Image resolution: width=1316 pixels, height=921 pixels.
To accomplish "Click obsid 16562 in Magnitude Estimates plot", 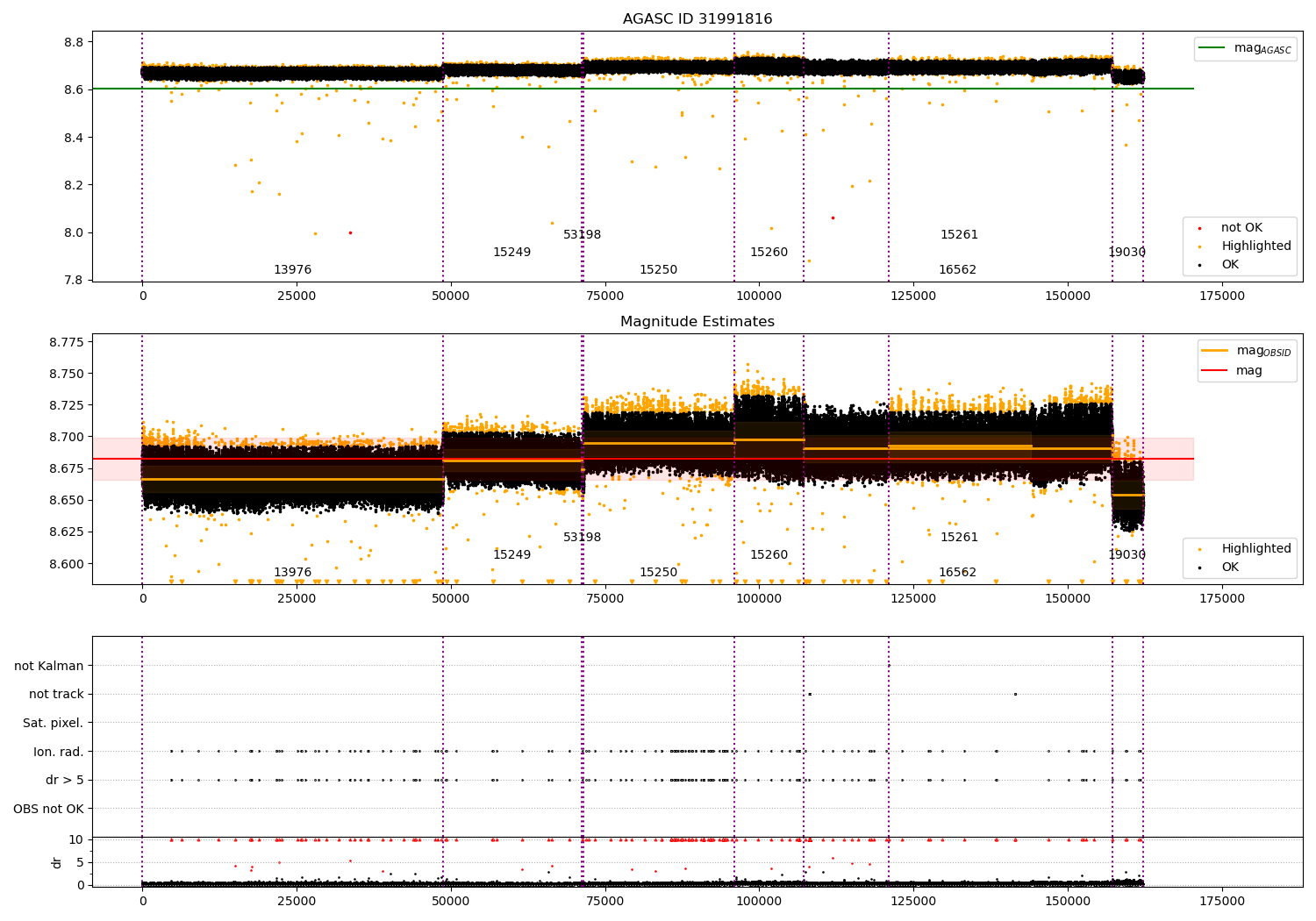I will tap(957, 573).
